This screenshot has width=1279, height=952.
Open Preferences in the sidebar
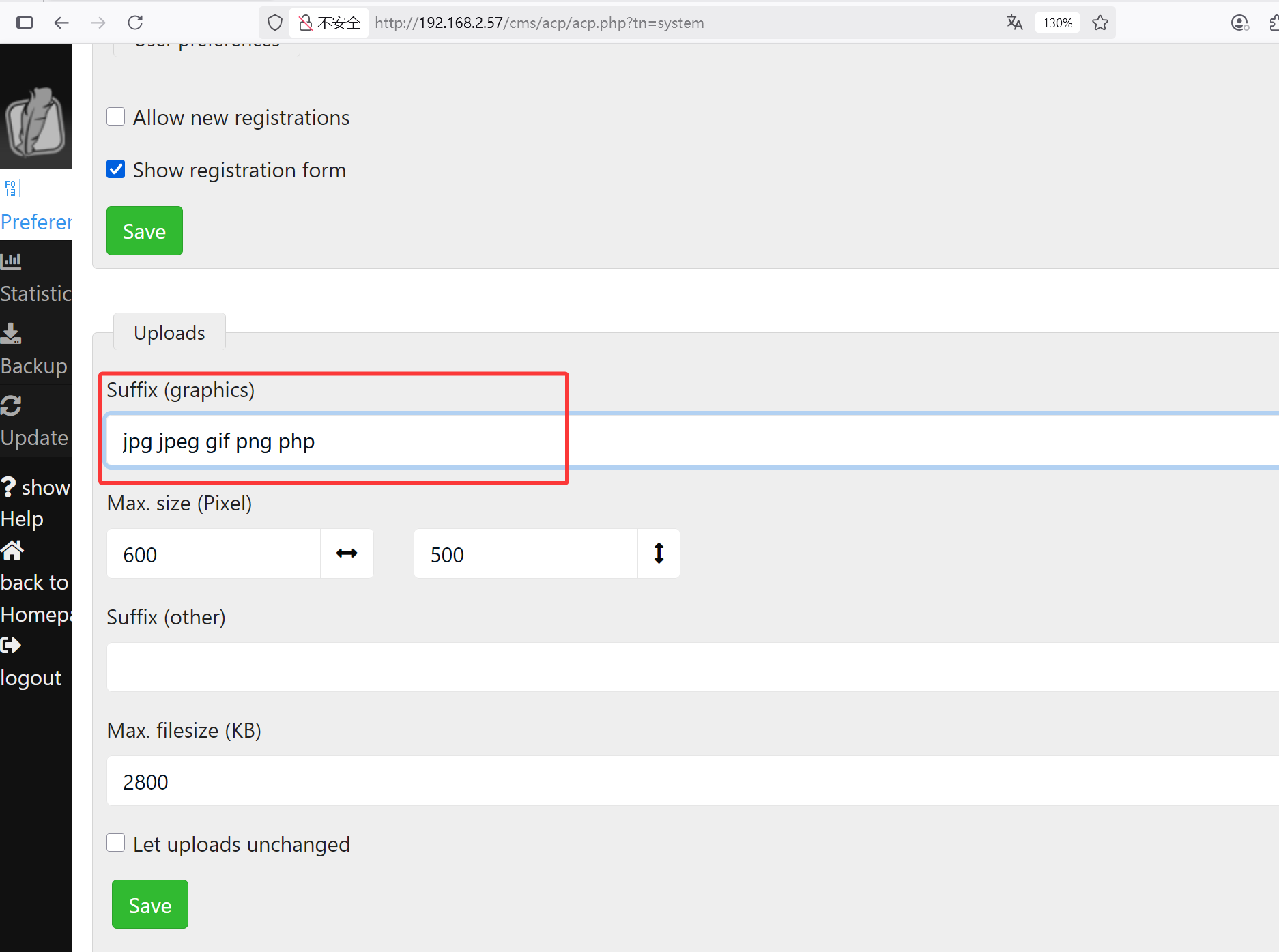pos(35,222)
